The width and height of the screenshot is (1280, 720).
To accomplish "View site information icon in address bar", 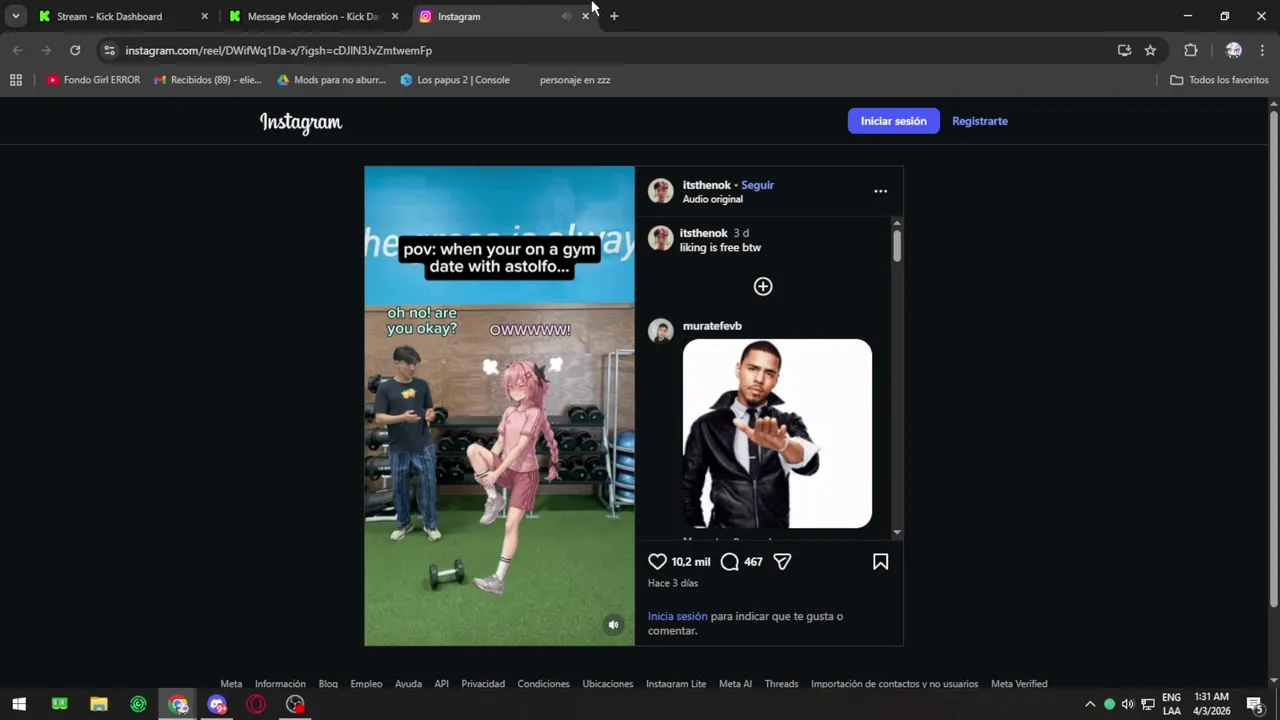I will [x=110, y=50].
